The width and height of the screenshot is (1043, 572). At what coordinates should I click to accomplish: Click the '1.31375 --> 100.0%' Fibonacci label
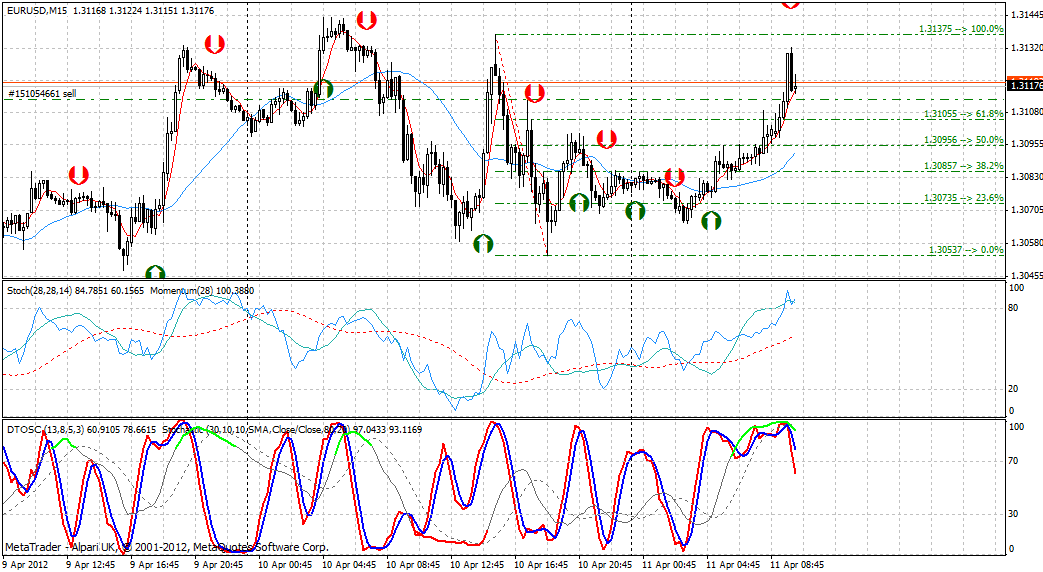[961, 29]
